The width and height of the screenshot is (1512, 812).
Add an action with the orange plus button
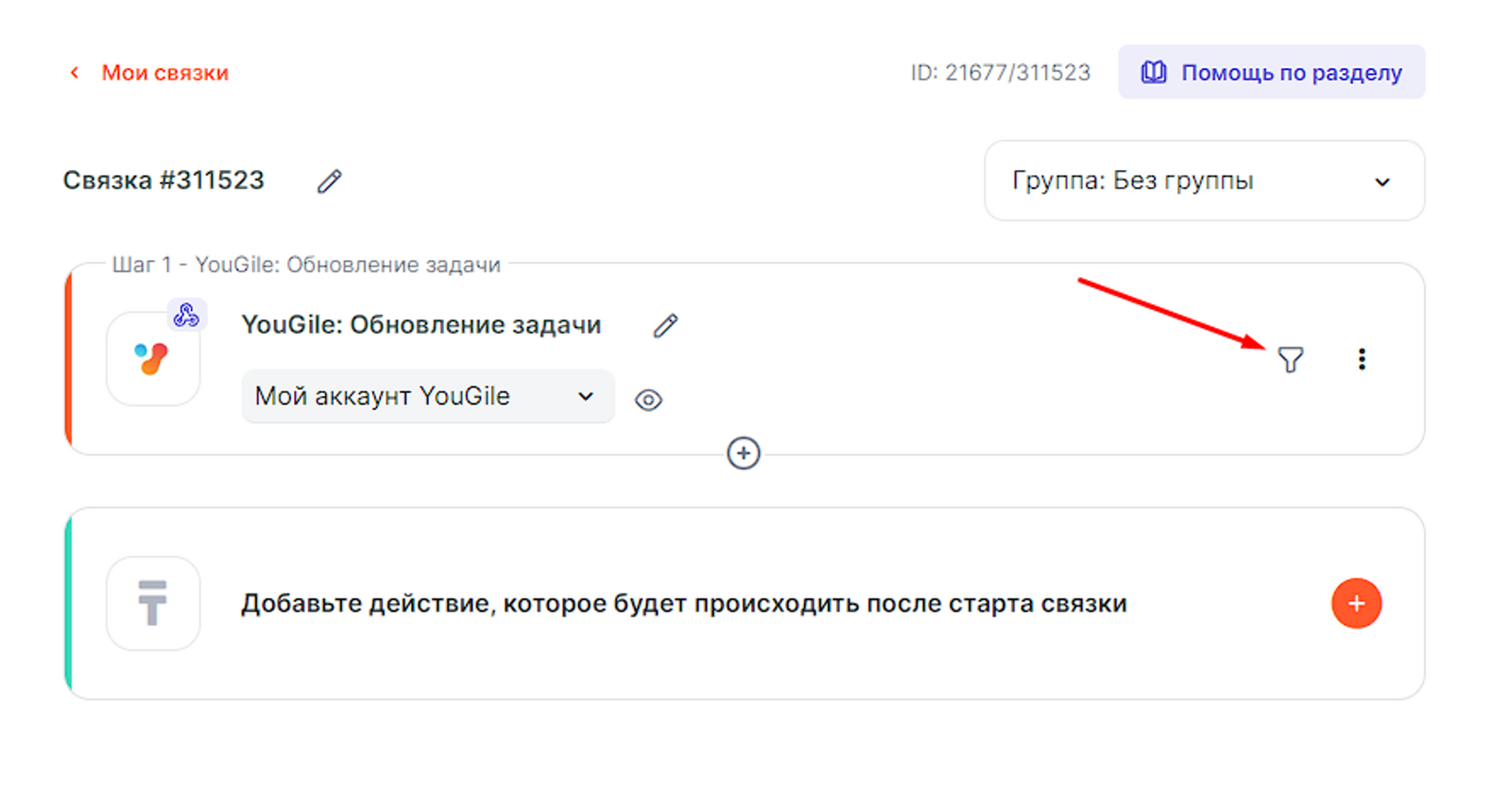click(x=1356, y=603)
